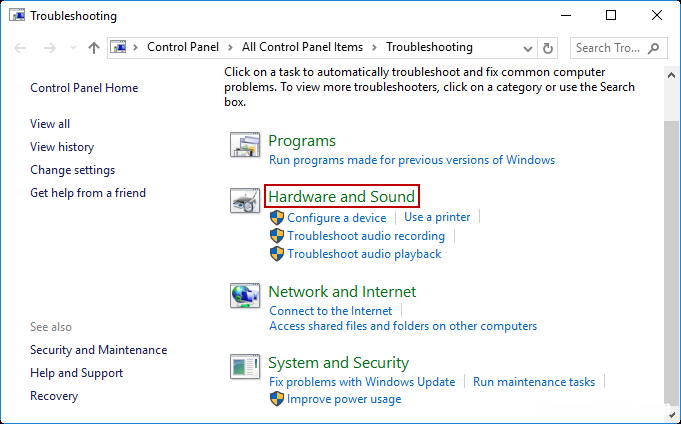
Task: Open Security and Maintenance link
Action: click(99, 350)
